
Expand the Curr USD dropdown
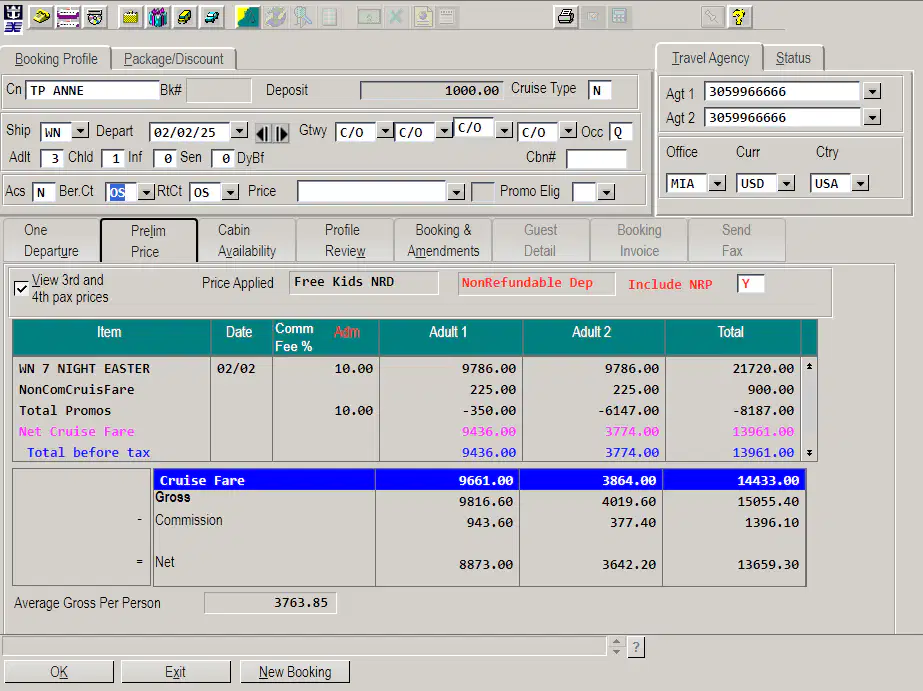(x=786, y=183)
